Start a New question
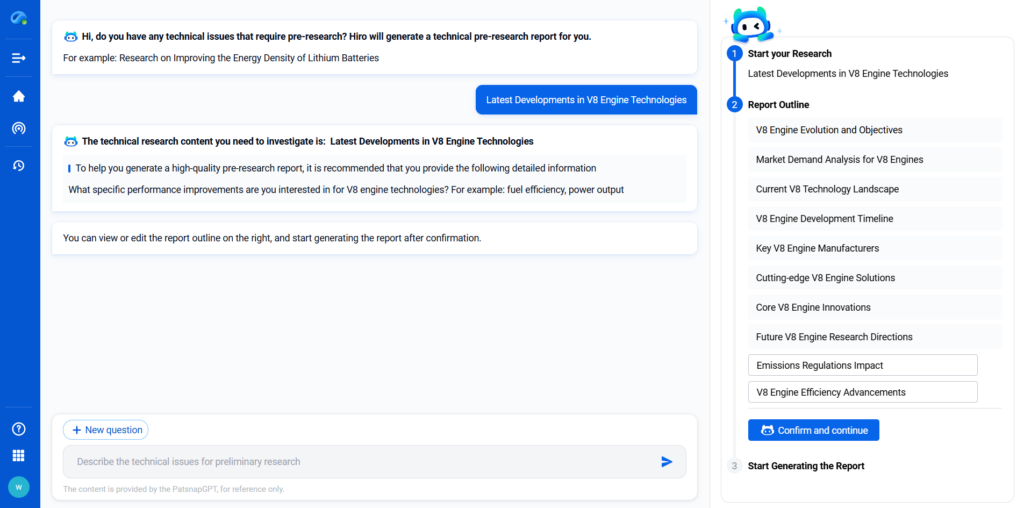The width and height of the screenshot is (1024, 508). point(106,430)
